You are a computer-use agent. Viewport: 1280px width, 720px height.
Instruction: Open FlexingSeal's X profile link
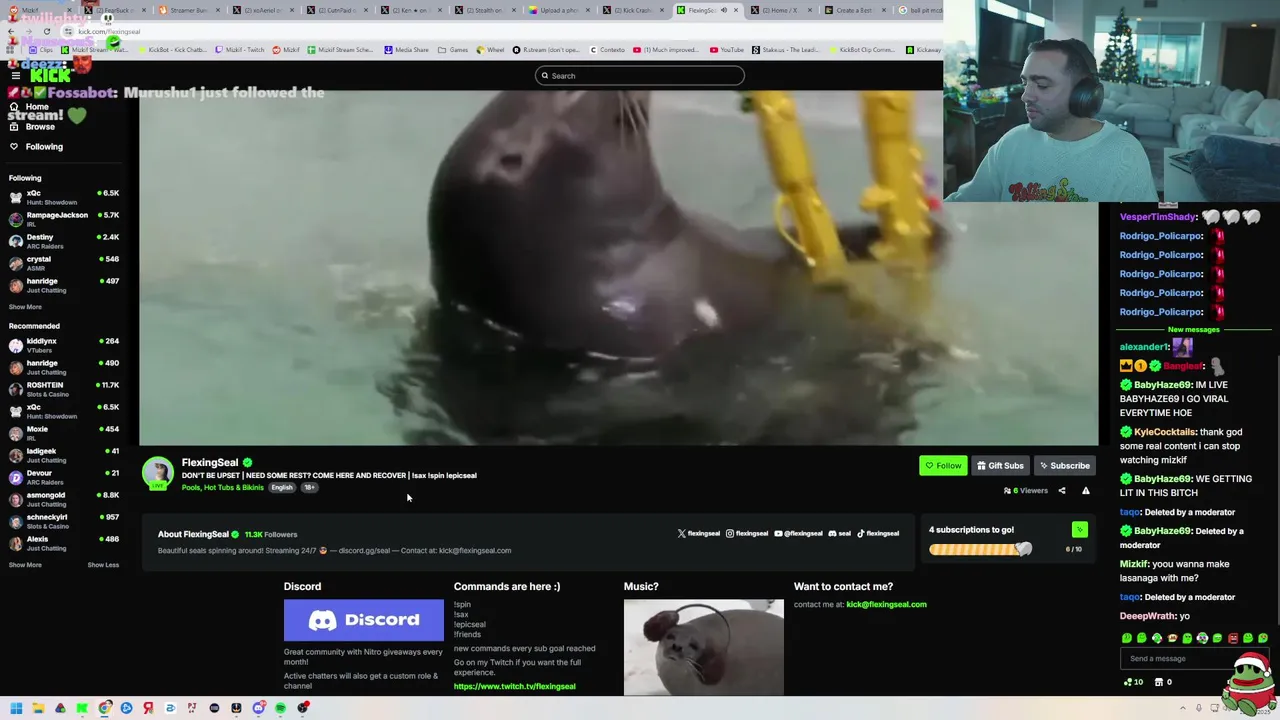tap(698, 534)
